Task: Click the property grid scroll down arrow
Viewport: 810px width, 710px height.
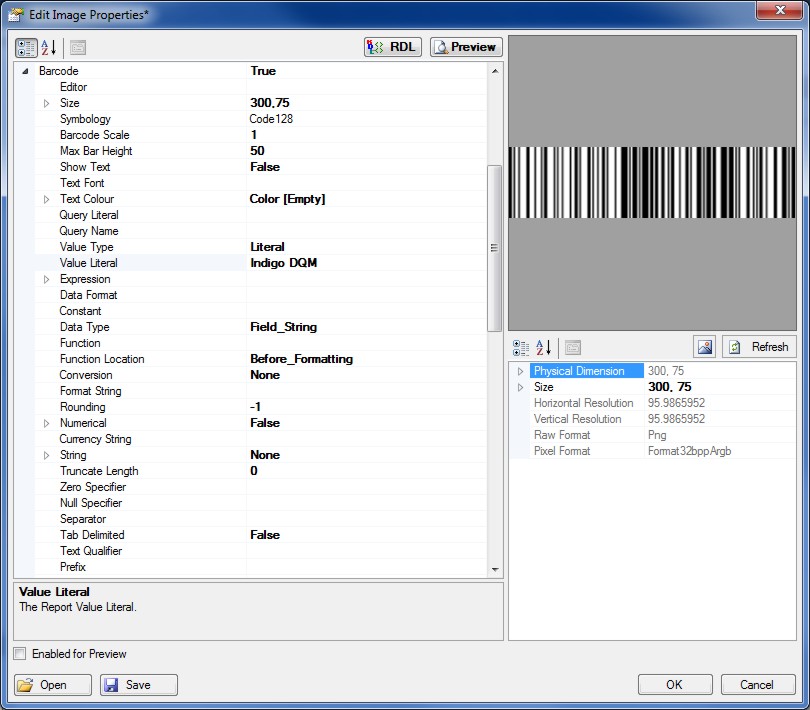Action: point(495,569)
